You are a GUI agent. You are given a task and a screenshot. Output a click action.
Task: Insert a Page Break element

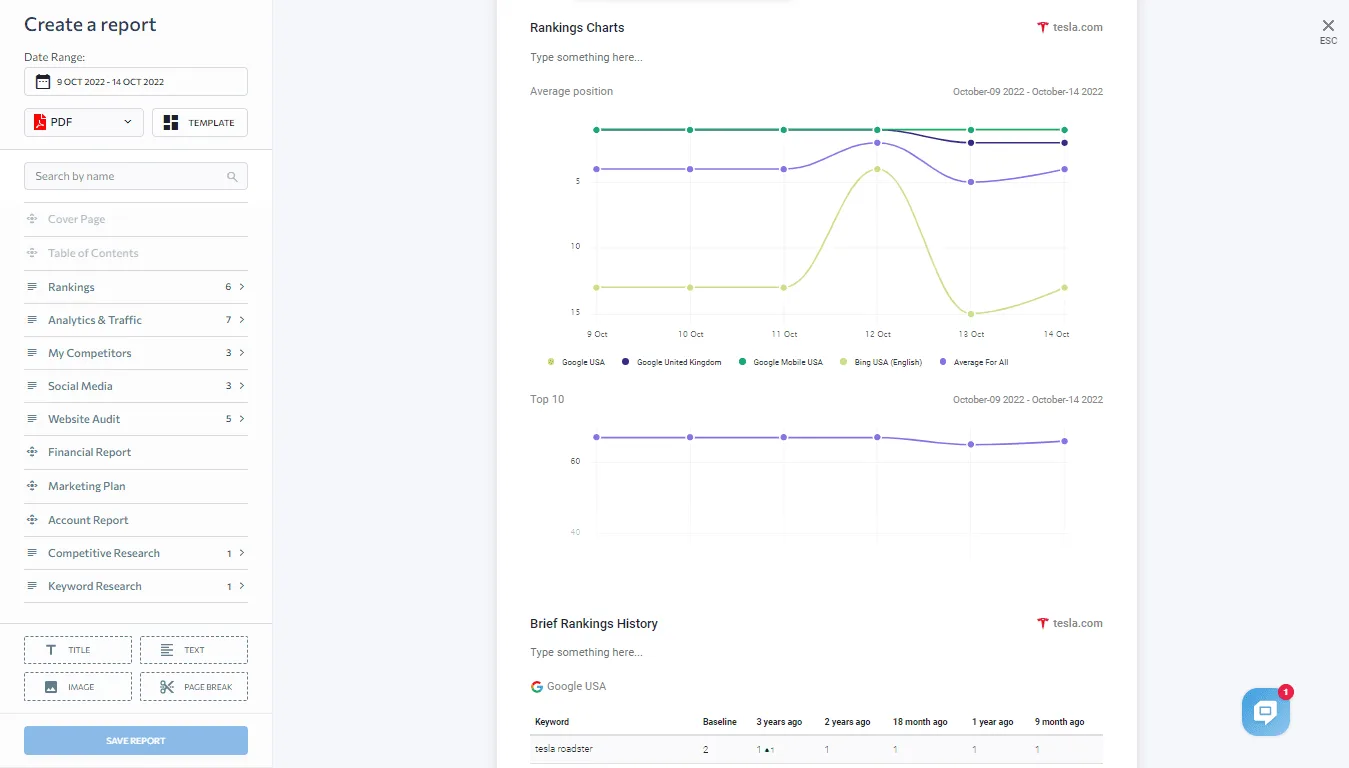(194, 687)
